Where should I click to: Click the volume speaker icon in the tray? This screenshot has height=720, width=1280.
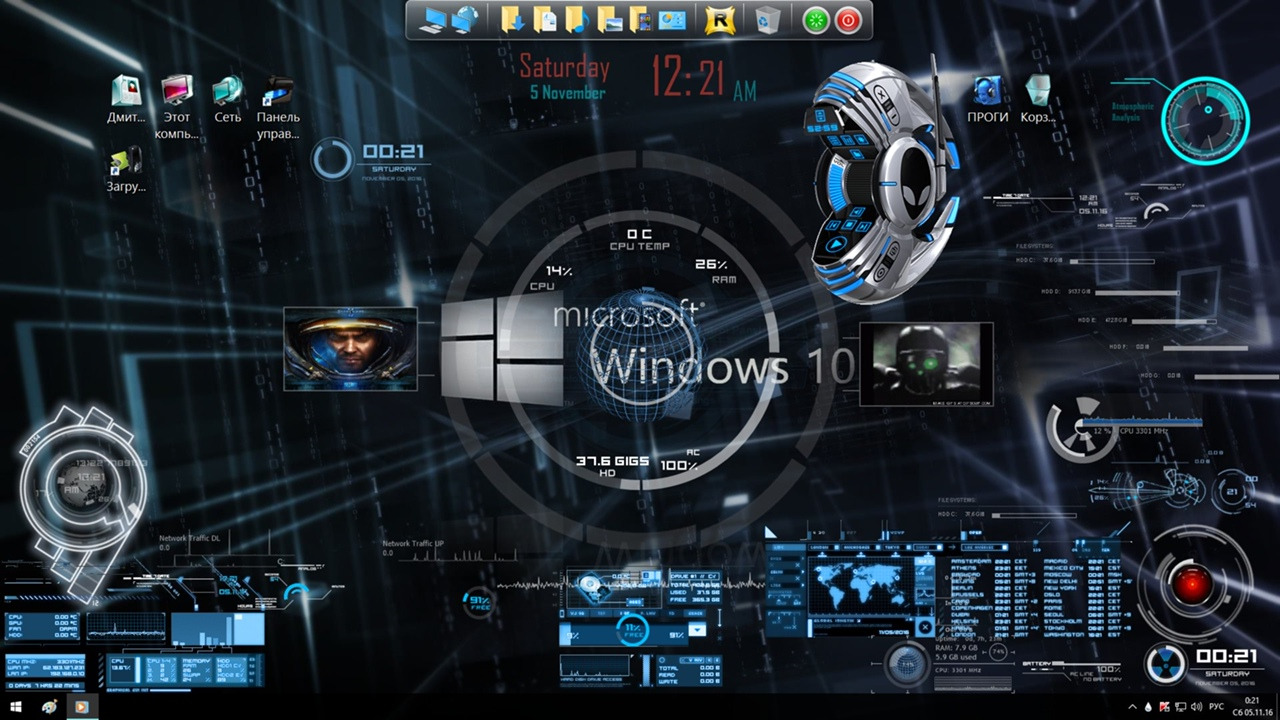(1197, 707)
